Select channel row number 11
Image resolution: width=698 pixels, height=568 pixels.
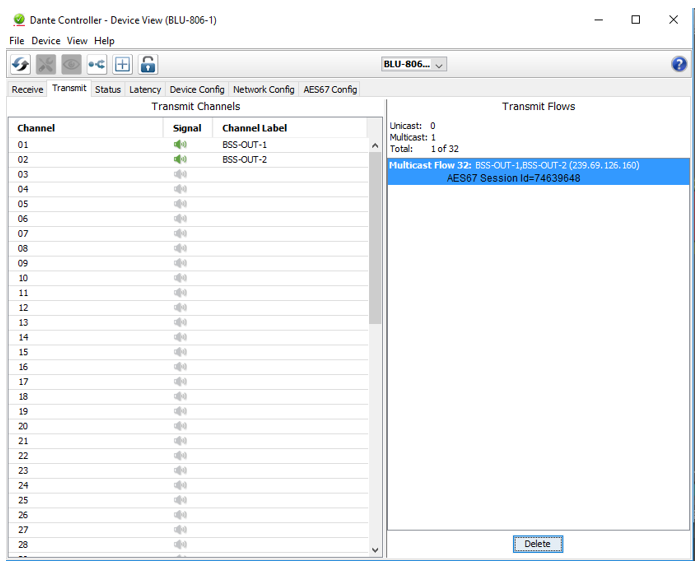[23, 293]
